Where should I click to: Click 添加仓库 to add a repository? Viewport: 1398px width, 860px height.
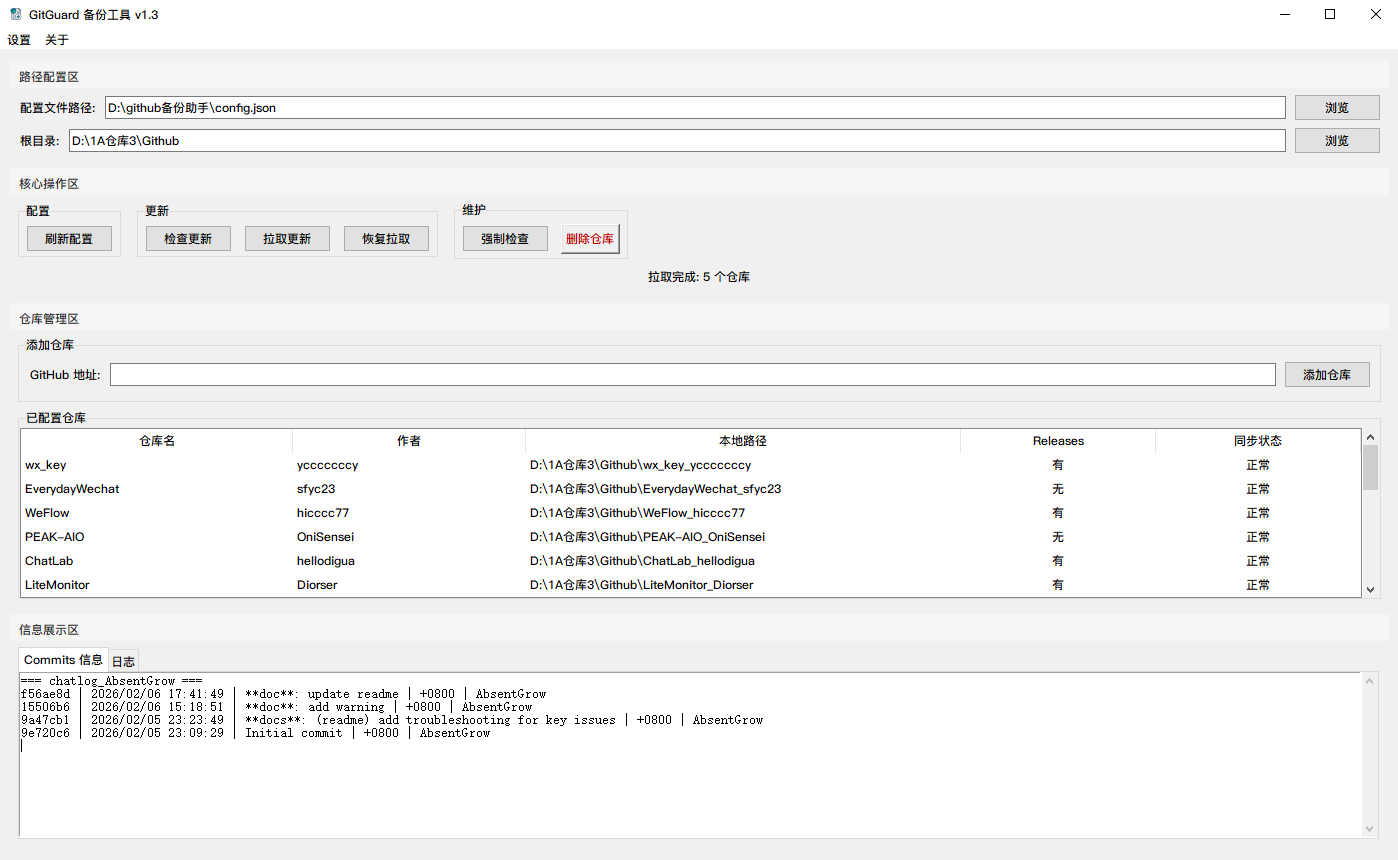pos(1327,373)
